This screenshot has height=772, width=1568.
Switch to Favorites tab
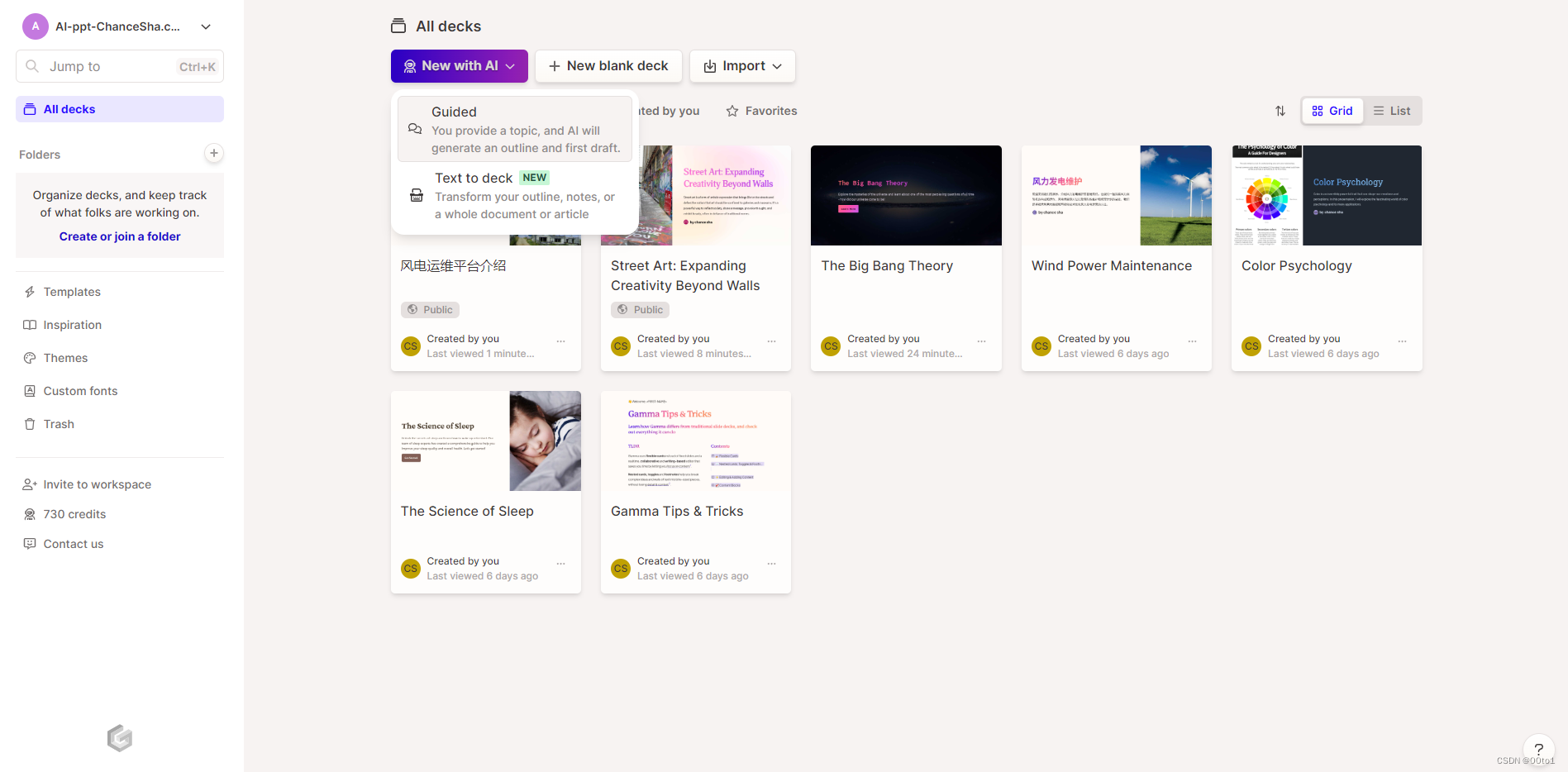(x=761, y=111)
